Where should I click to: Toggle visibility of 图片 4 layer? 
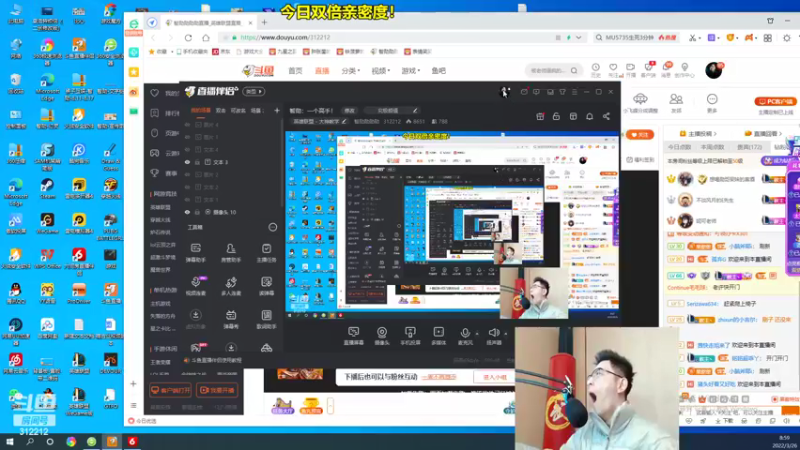187,124
